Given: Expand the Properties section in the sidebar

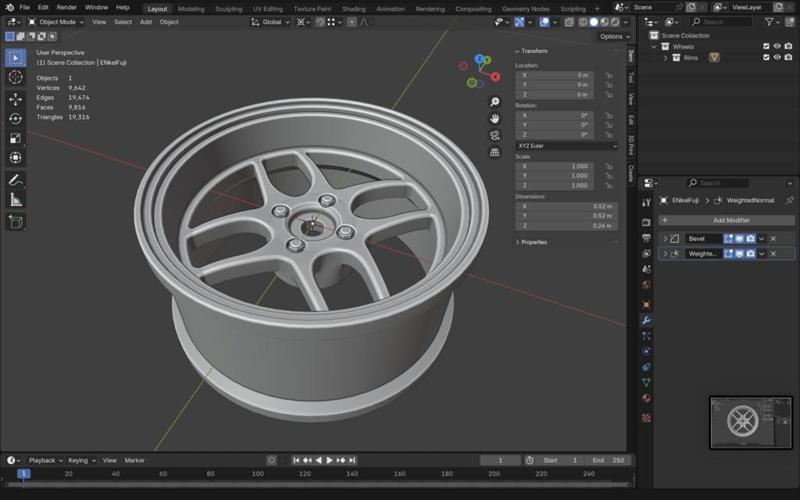Looking at the screenshot, I should [533, 242].
